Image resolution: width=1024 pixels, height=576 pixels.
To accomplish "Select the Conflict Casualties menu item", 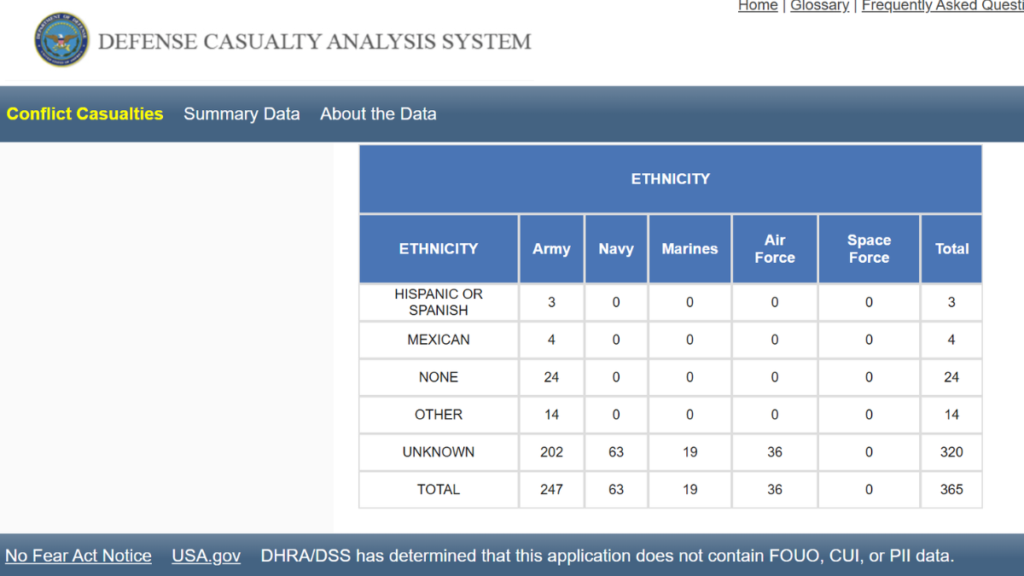I will [85, 114].
